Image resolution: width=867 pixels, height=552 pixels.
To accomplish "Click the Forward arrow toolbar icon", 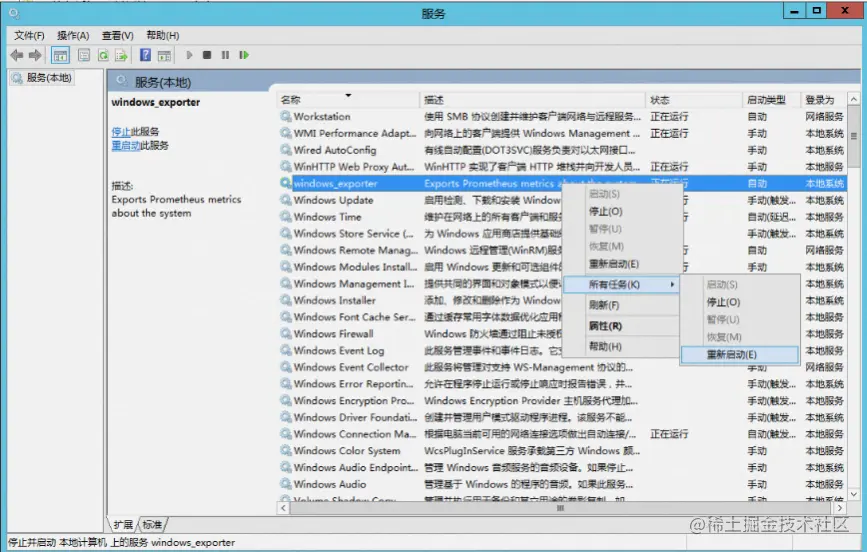I will pos(35,55).
